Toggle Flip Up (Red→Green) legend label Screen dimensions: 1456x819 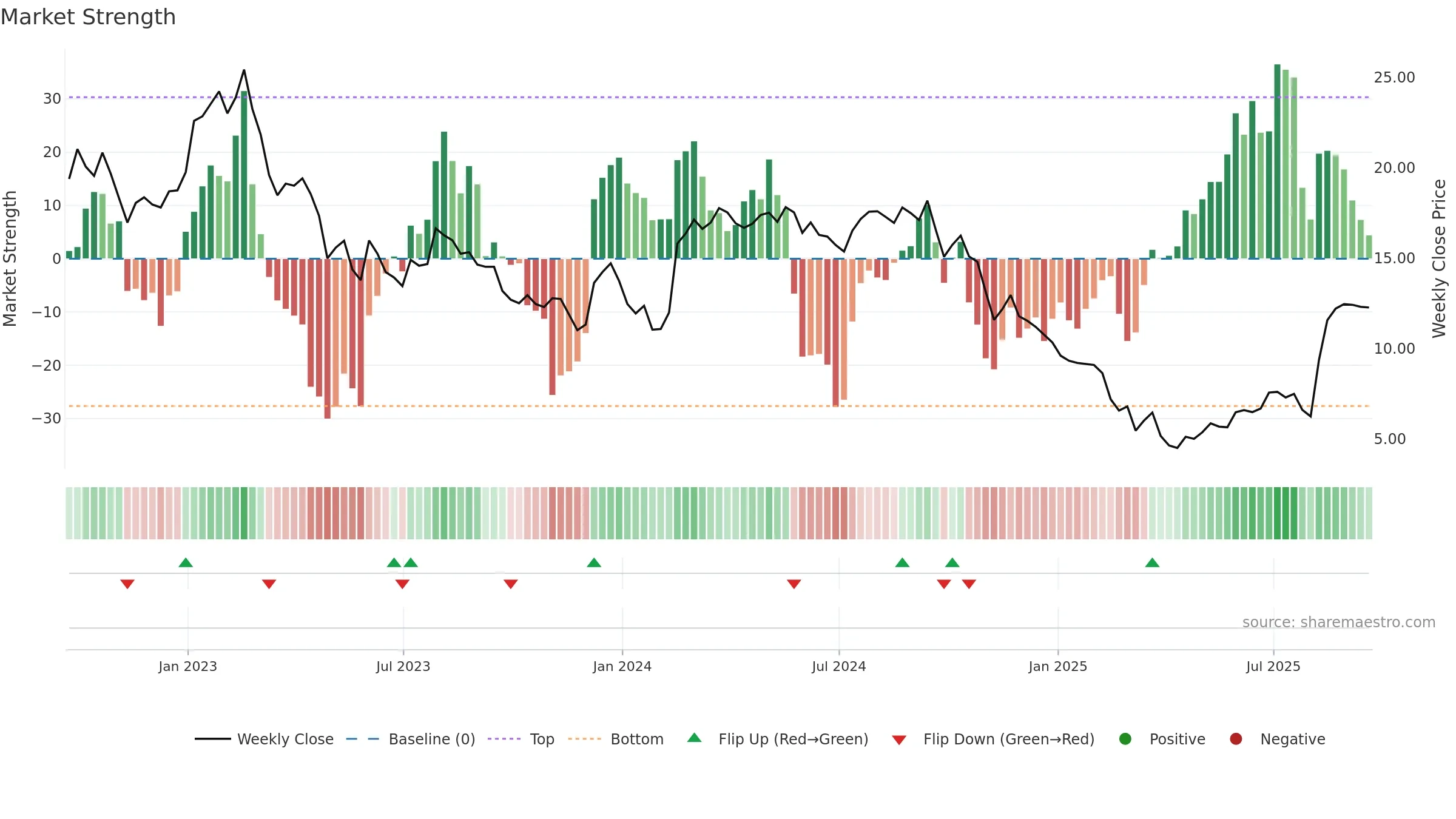794,739
